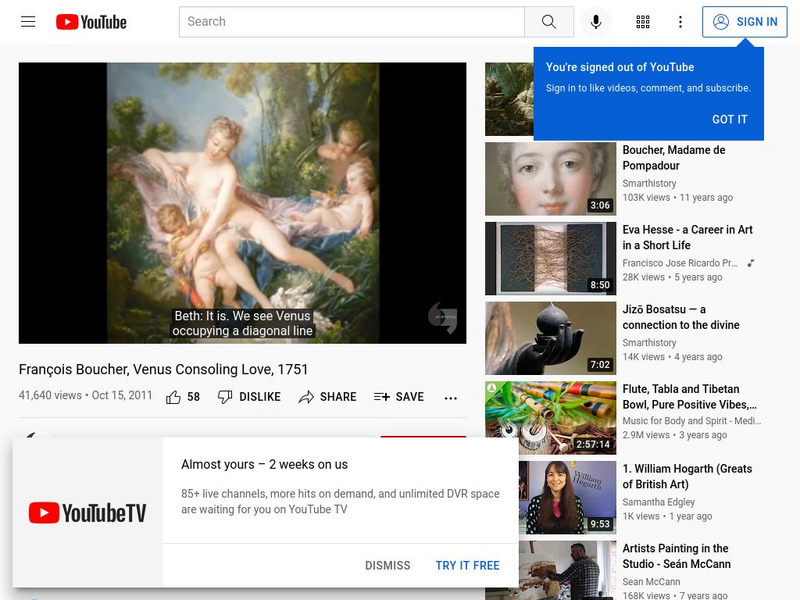Share the Venus Consoling Love video

[327, 396]
